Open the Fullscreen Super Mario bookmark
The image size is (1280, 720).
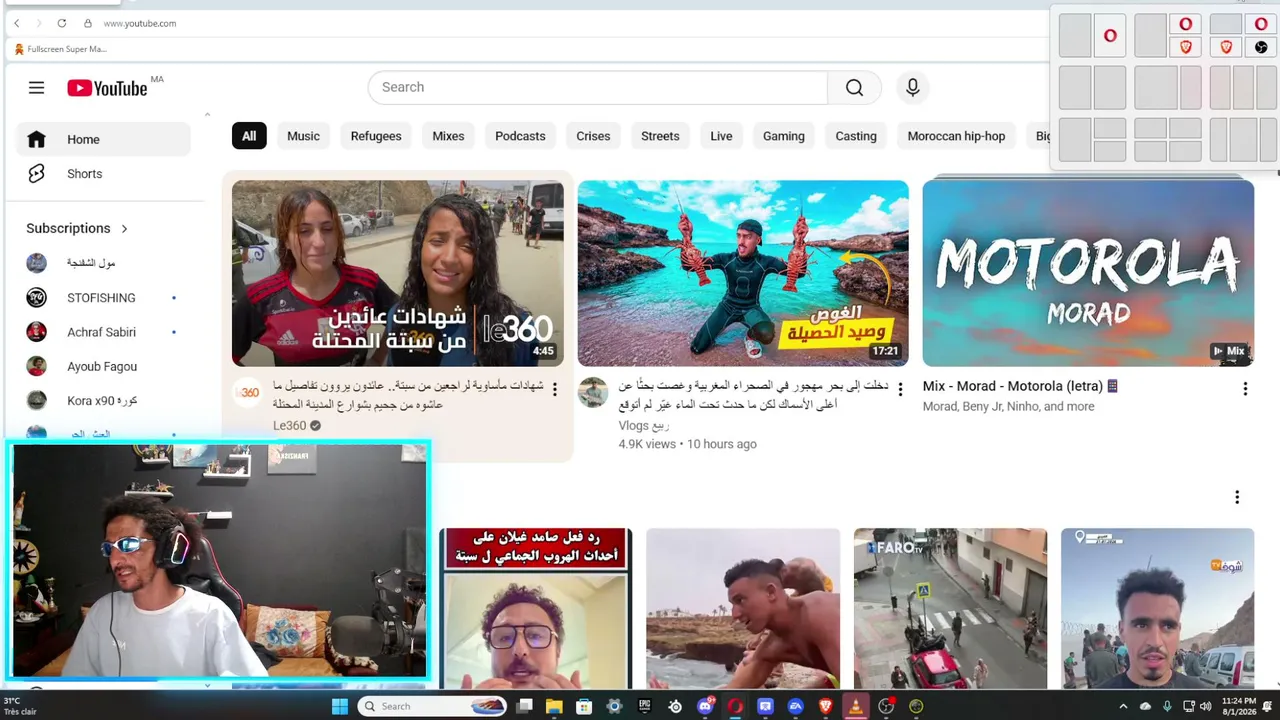(x=61, y=49)
